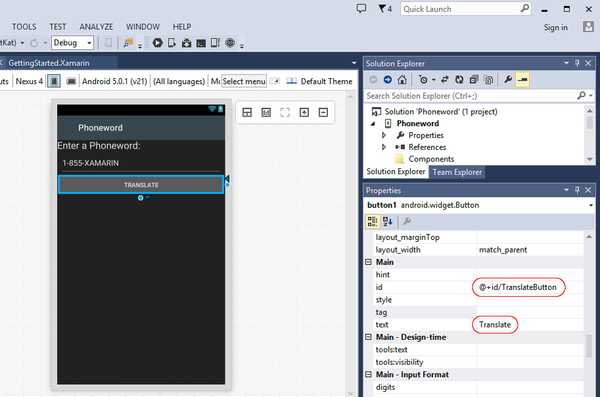Open the WINDOW menu
The image size is (600, 397).
(143, 27)
